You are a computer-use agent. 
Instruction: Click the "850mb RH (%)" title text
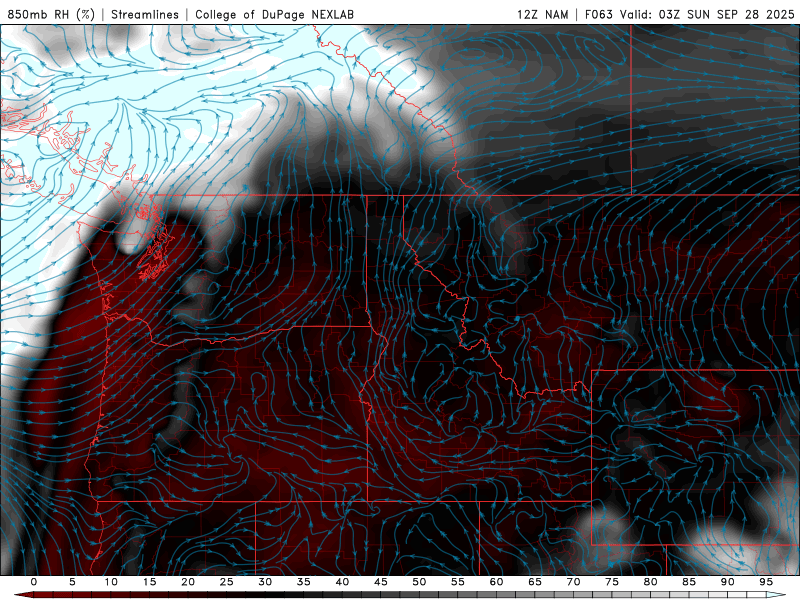51,14
